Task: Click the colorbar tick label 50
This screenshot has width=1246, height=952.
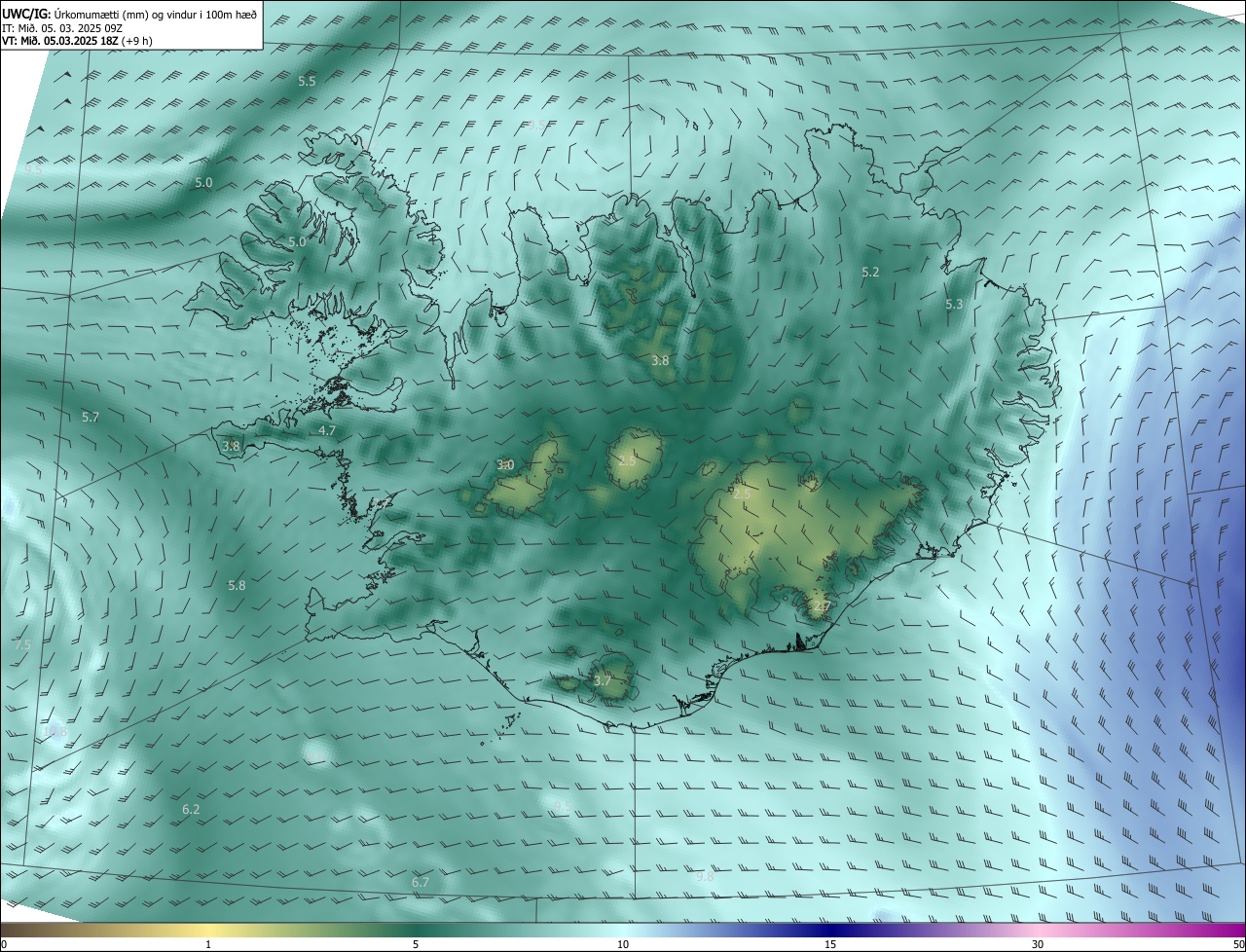Action: coord(1238,944)
